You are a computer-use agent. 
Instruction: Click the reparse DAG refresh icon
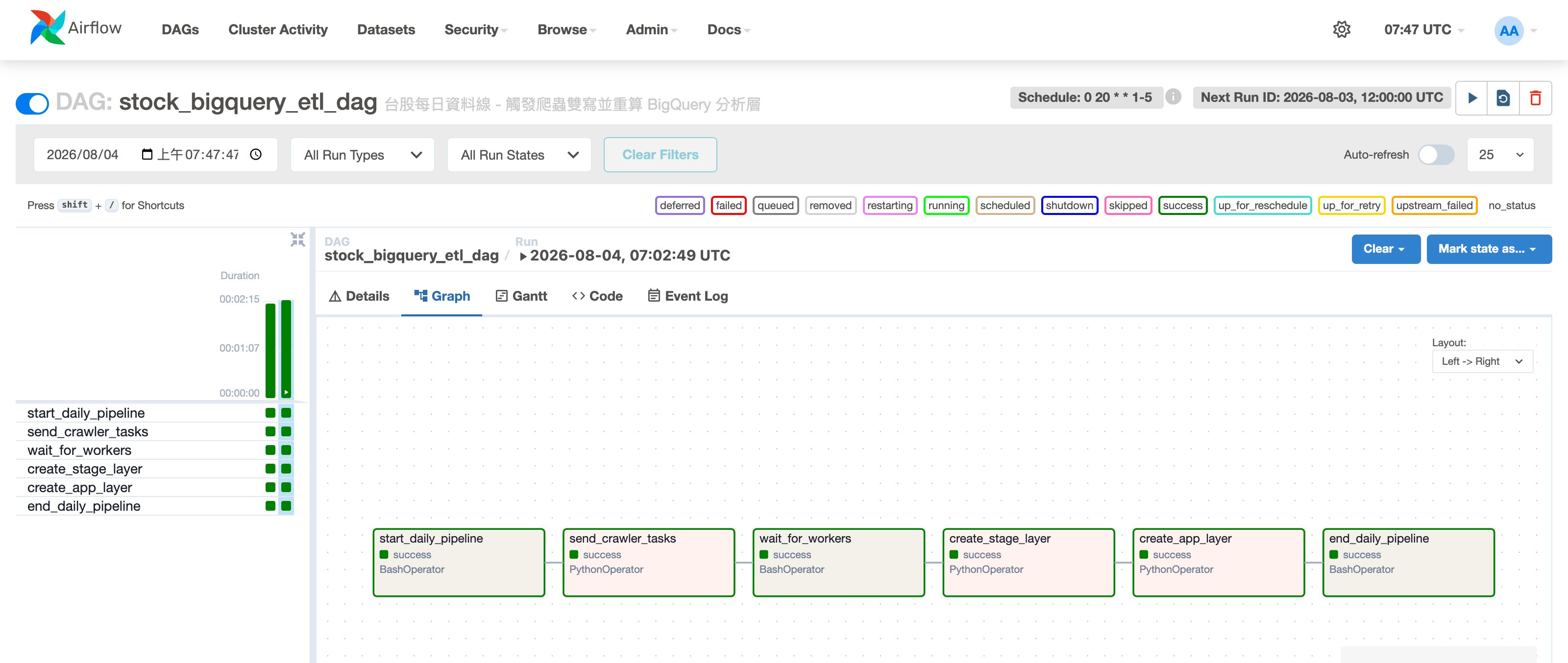pyautogui.click(x=1503, y=98)
